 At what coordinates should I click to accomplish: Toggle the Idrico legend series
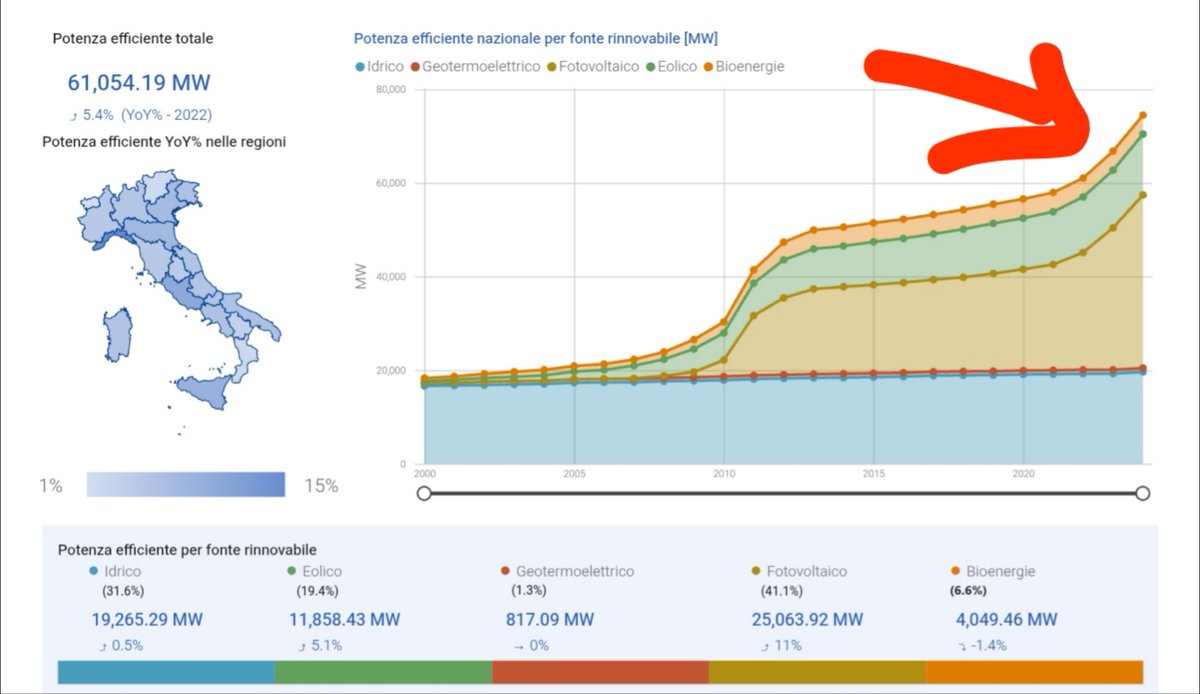tap(381, 66)
